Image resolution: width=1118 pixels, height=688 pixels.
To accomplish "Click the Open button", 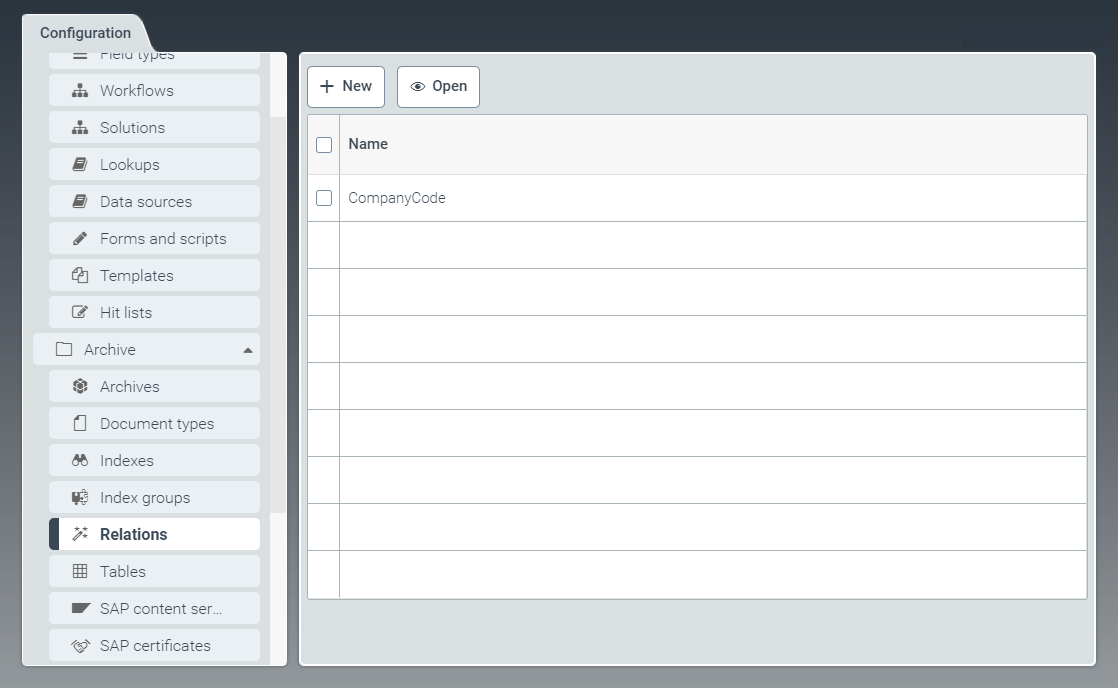I will coord(438,87).
